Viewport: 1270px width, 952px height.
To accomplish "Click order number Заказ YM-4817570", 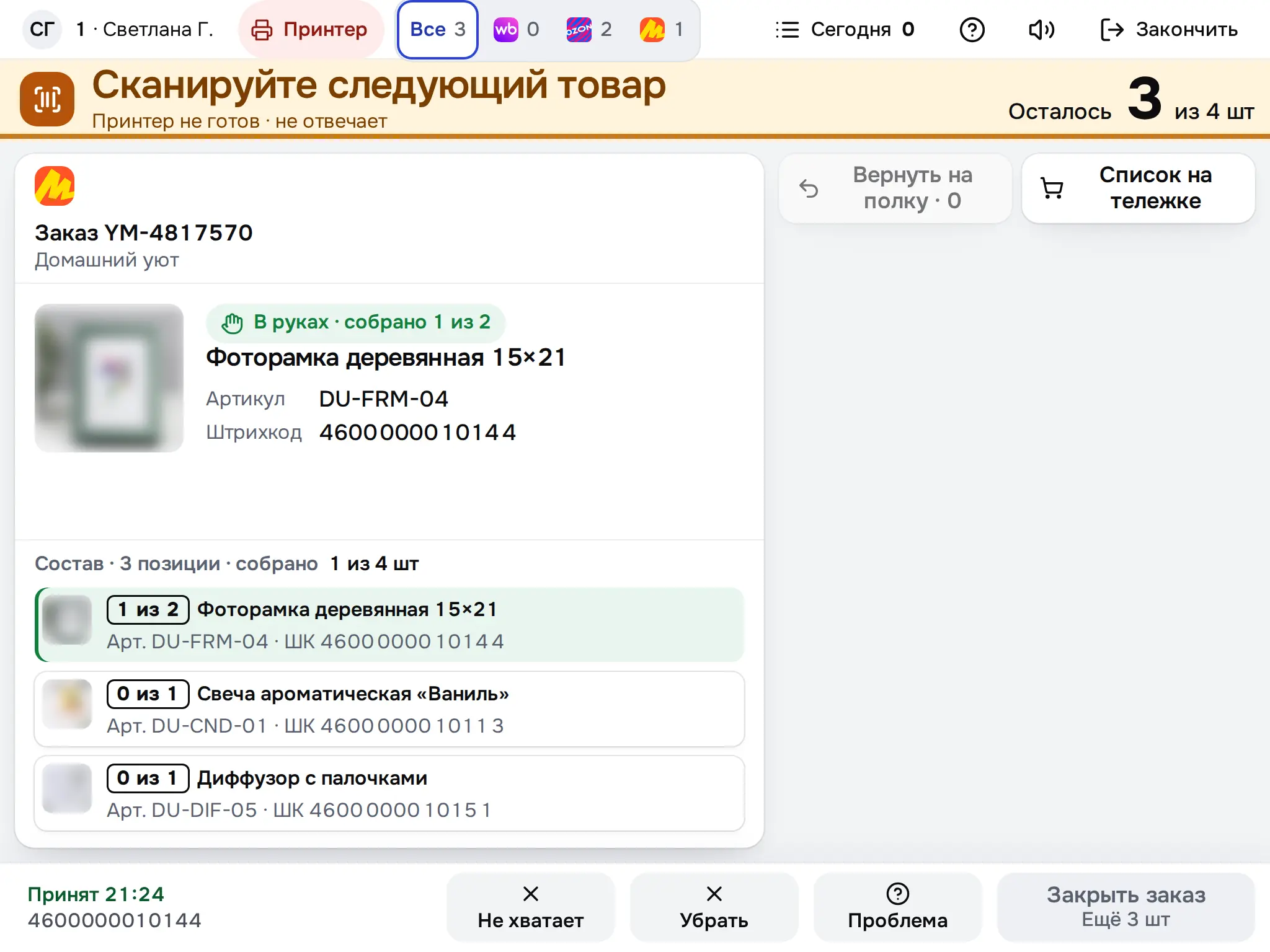I will pos(144,233).
